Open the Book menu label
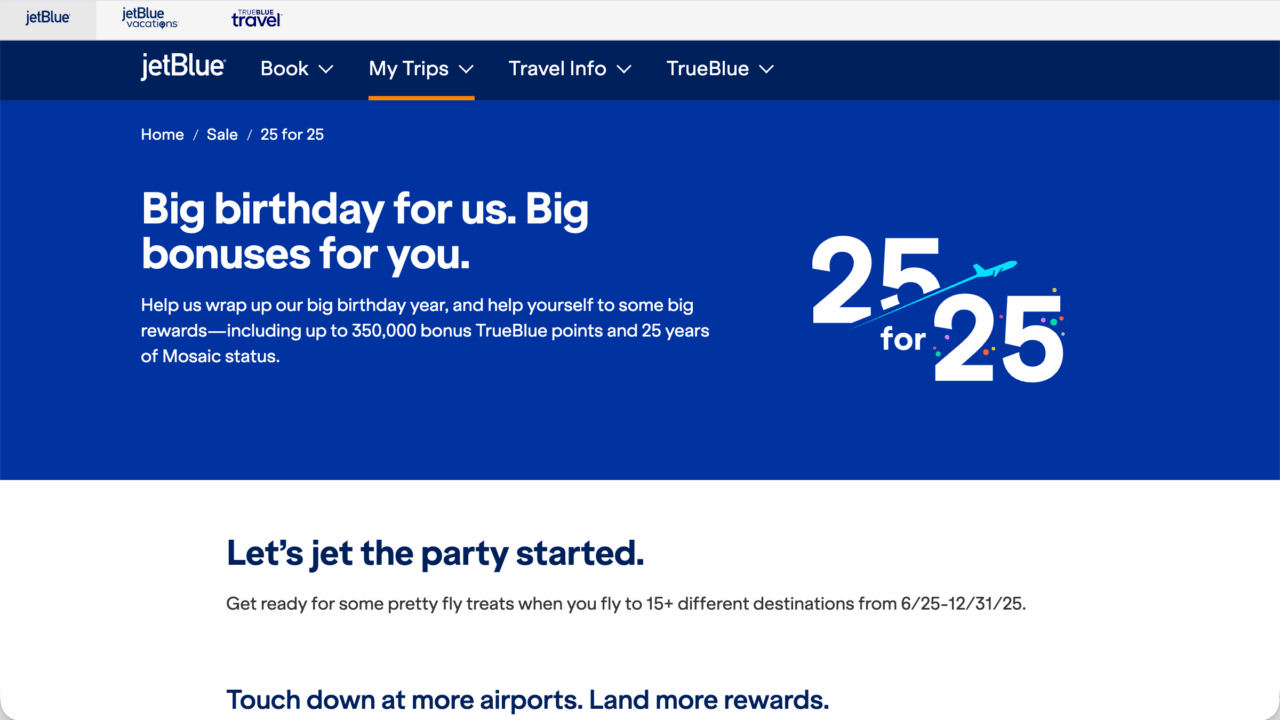 (284, 69)
